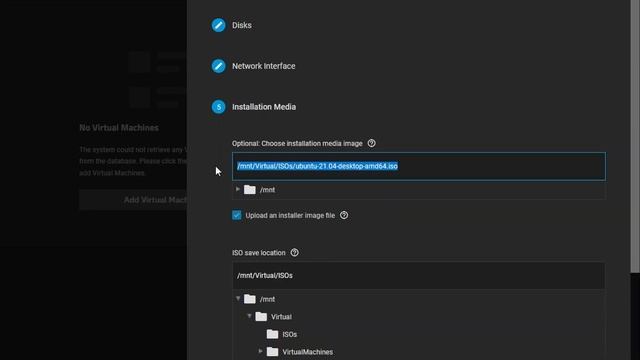This screenshot has height=360, width=640.
Task: Open the Disks step label
Action: click(x=242, y=25)
